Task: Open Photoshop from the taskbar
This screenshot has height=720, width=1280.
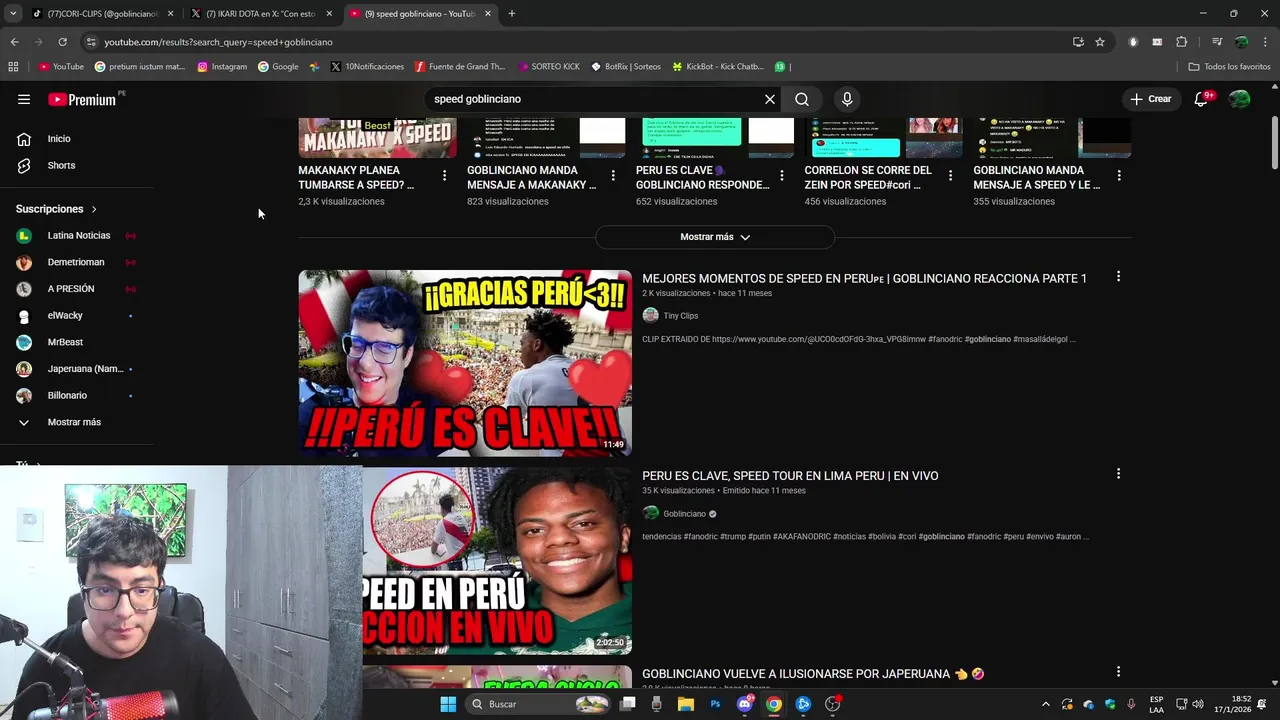Action: (x=715, y=704)
